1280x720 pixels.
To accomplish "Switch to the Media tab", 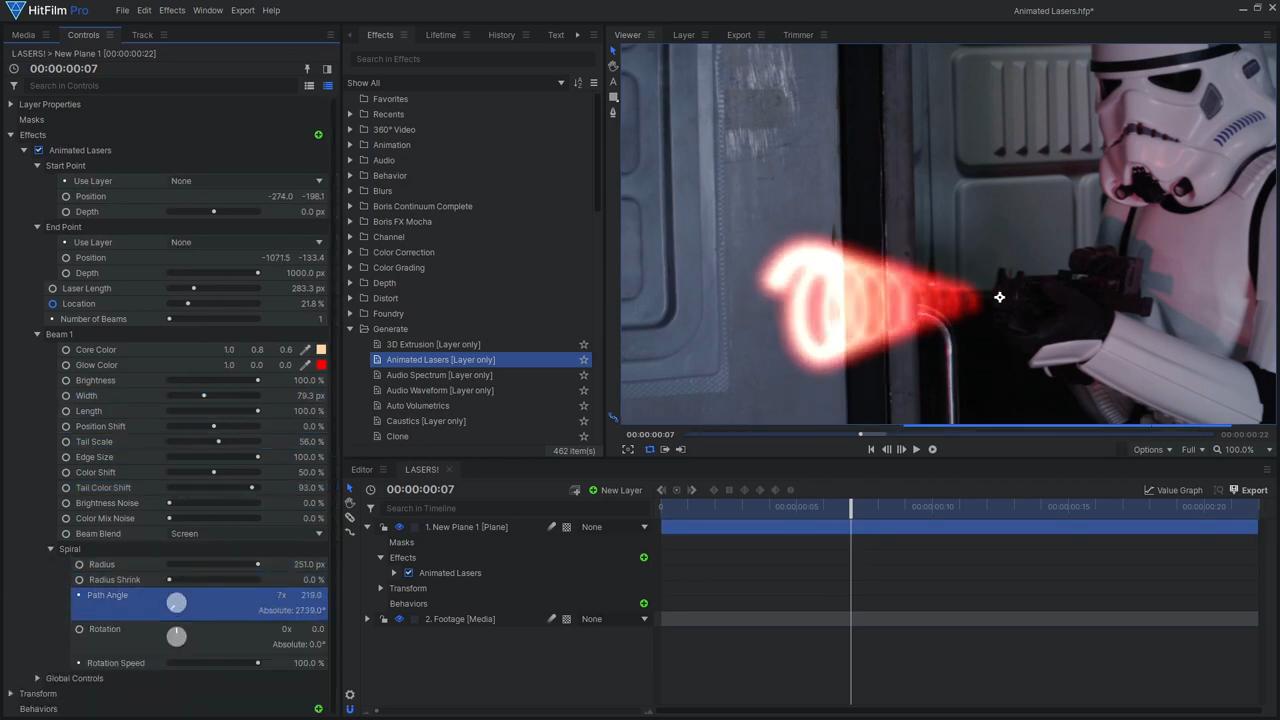I will click(23, 35).
